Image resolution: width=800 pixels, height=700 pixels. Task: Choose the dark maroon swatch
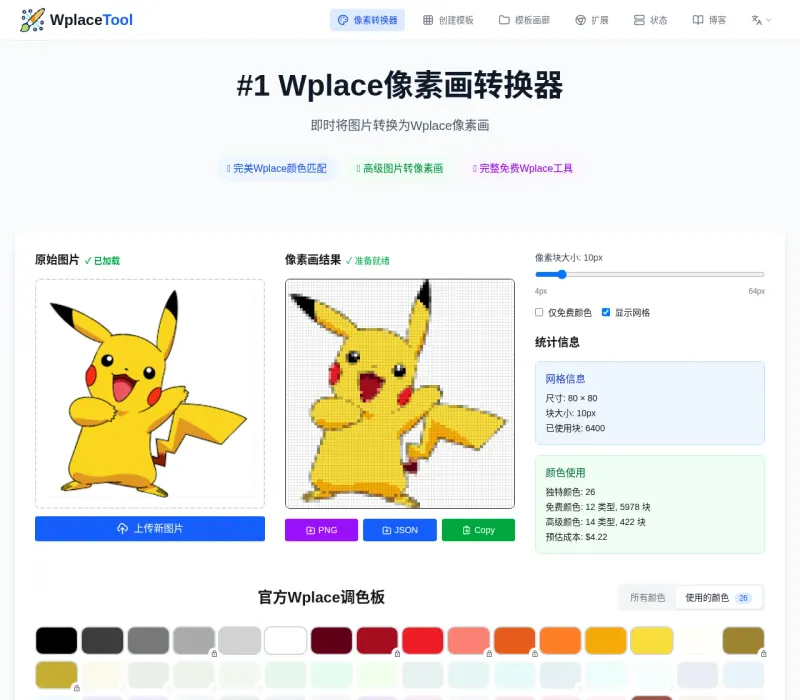332,640
